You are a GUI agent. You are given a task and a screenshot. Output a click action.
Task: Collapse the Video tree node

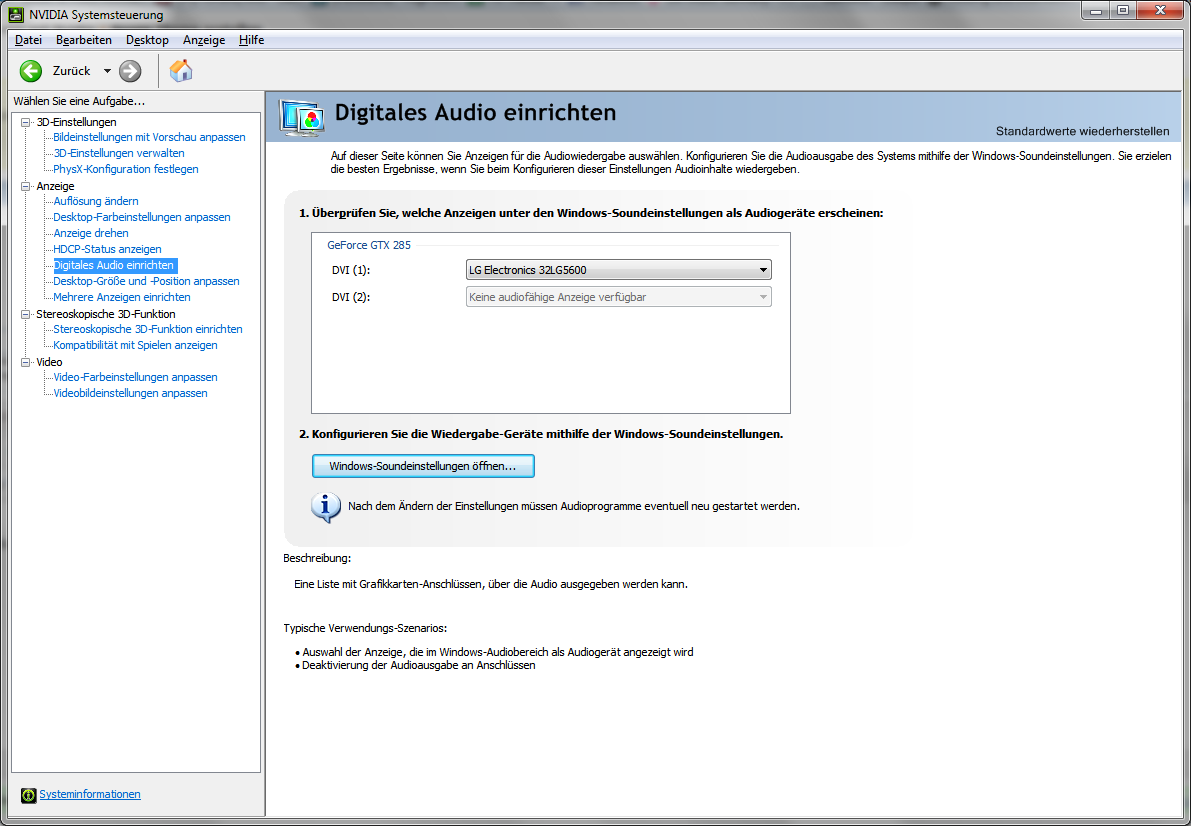26,362
